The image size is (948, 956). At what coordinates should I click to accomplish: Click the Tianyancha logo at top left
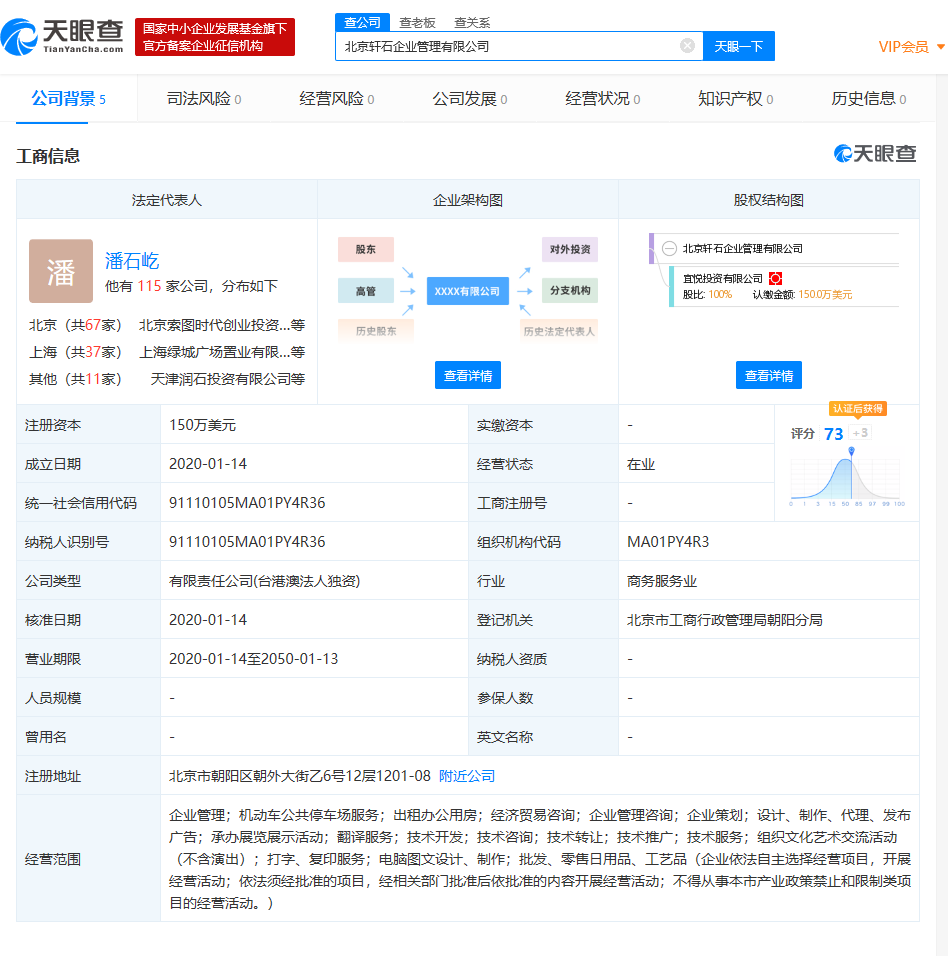click(61, 36)
